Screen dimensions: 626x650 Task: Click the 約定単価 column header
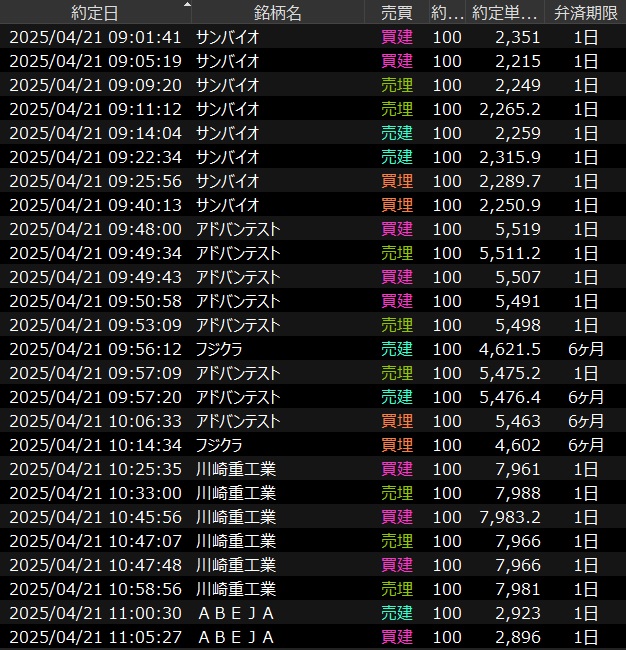point(504,13)
